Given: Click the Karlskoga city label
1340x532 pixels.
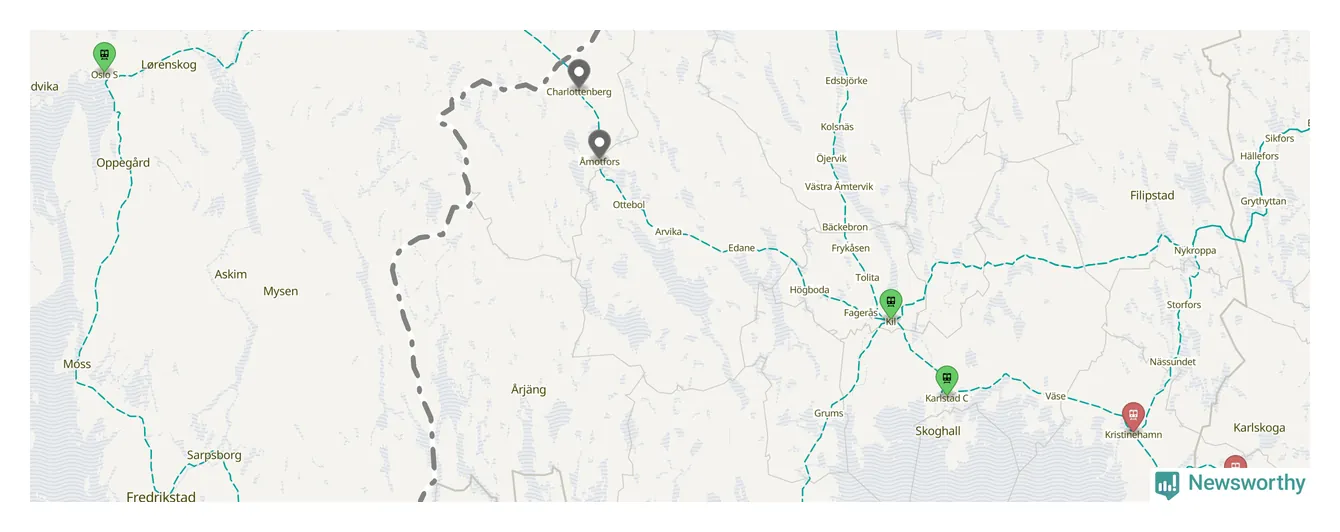Looking at the screenshot, I should pyautogui.click(x=1259, y=428).
